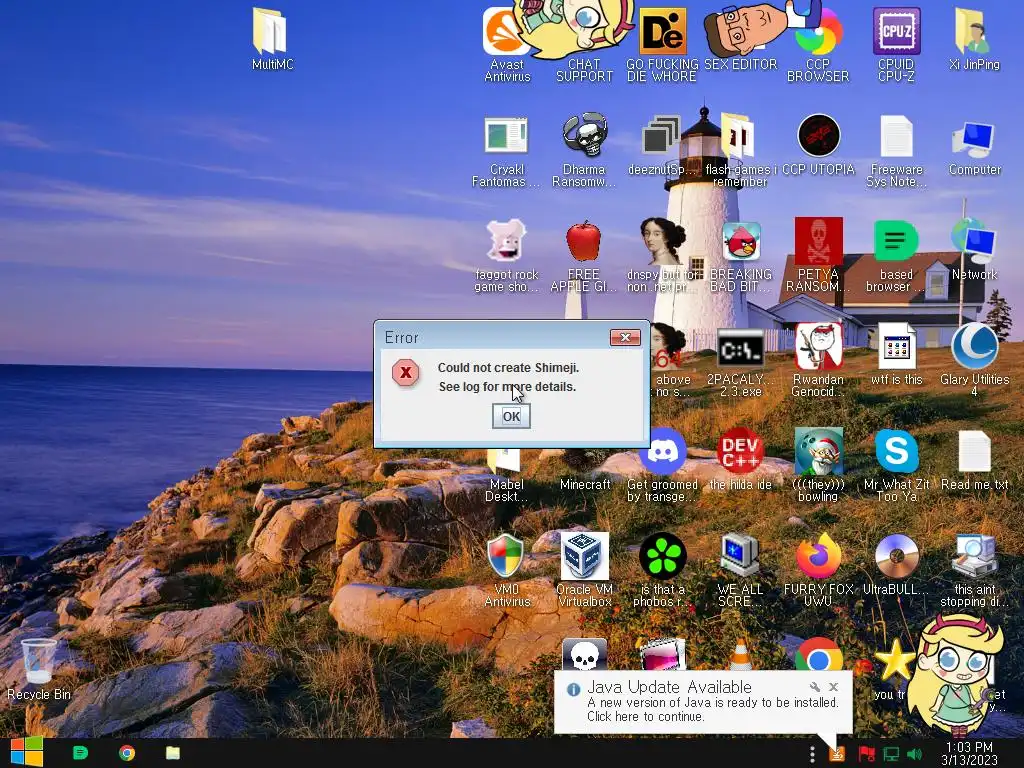Open Action Center red flag tray icon
The width and height of the screenshot is (1024, 768).
[x=866, y=754]
